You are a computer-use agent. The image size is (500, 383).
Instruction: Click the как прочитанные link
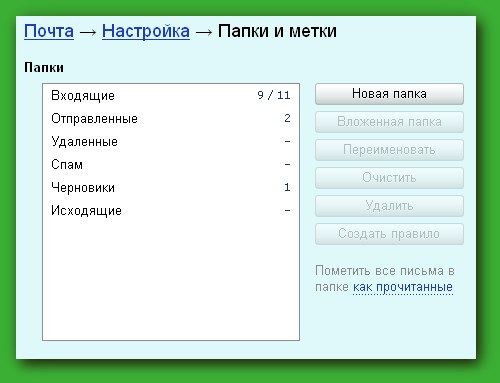pos(403,287)
